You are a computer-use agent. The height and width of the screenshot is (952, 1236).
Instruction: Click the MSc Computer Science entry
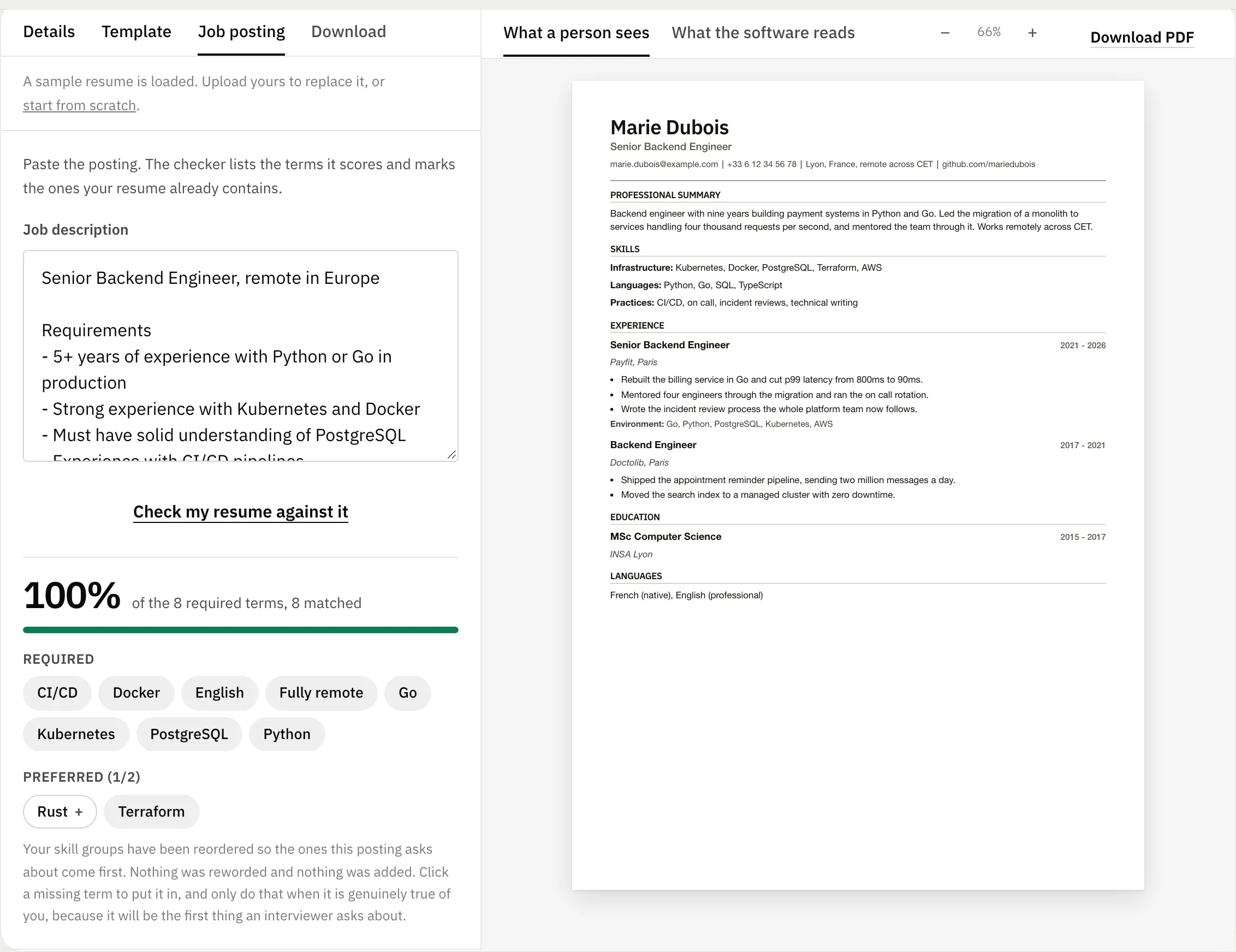pos(665,537)
